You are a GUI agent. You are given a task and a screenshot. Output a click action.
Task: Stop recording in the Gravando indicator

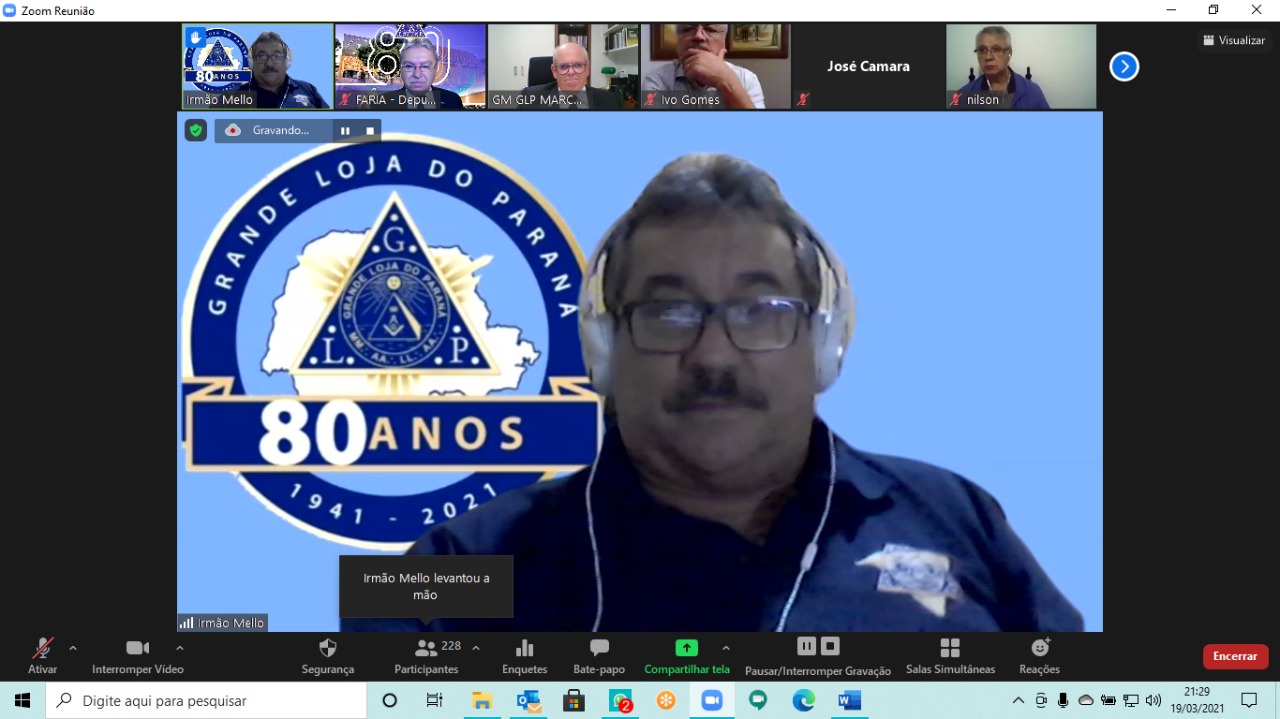[370, 131]
